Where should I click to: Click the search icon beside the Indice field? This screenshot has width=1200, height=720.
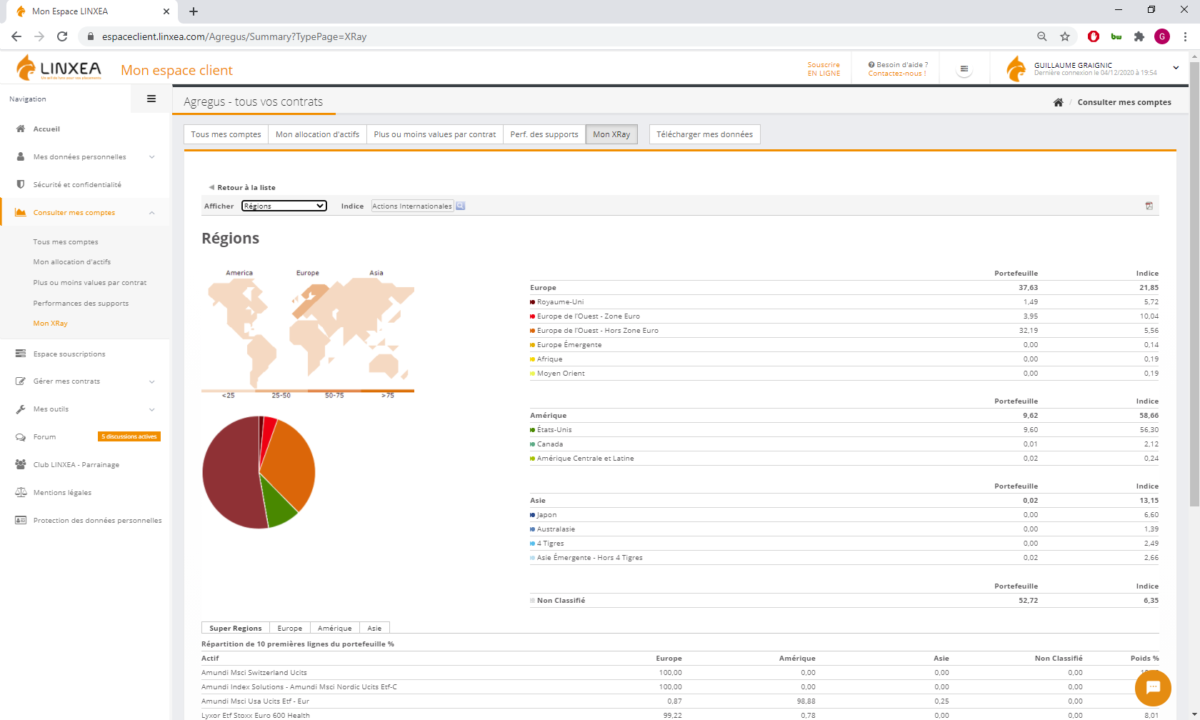[460, 206]
